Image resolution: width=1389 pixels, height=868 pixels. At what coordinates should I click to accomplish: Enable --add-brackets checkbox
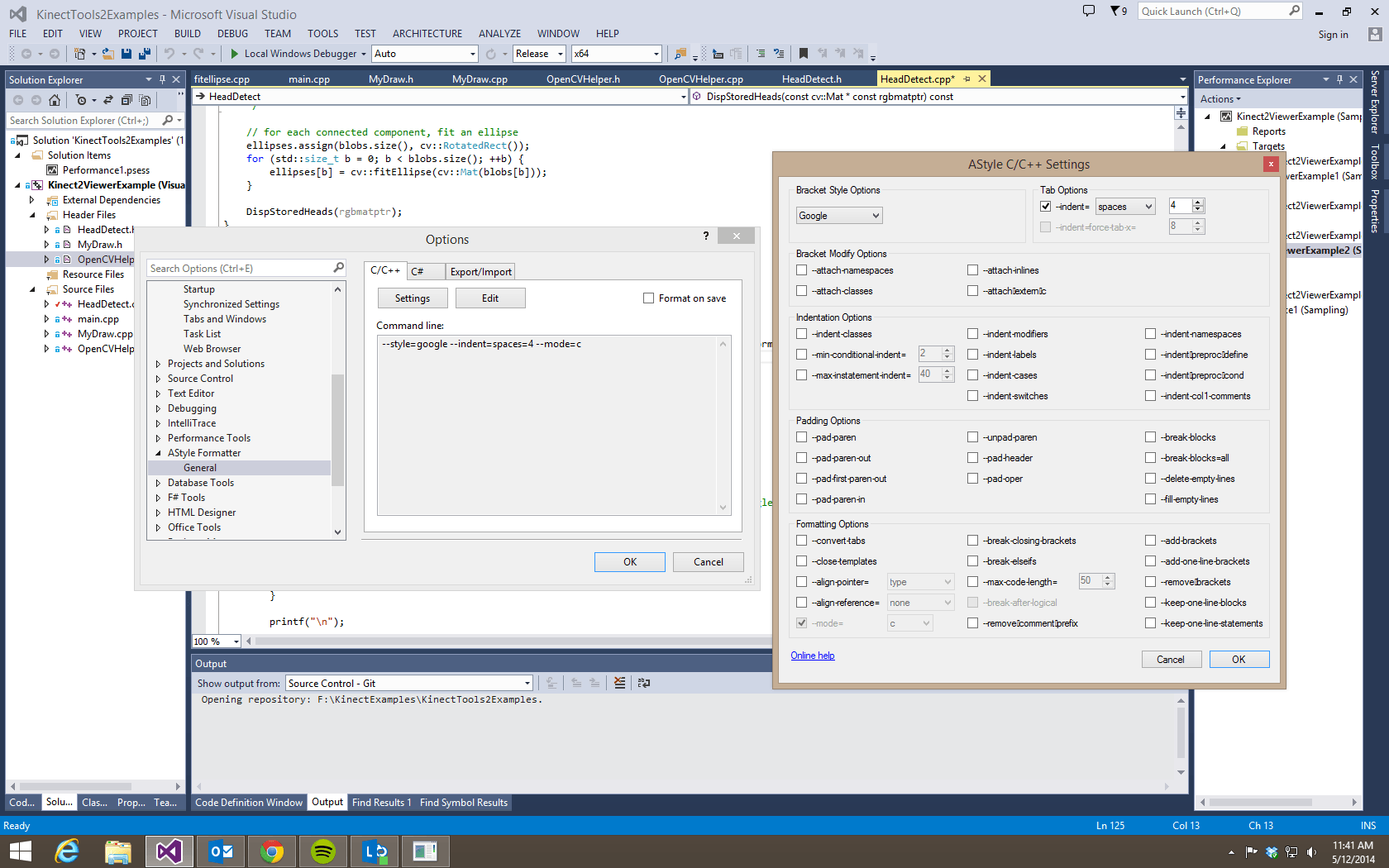click(1151, 541)
